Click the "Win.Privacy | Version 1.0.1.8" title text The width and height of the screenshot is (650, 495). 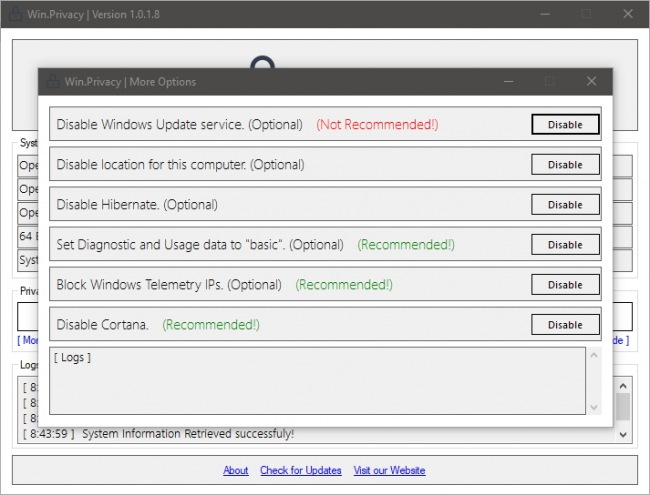(93, 14)
